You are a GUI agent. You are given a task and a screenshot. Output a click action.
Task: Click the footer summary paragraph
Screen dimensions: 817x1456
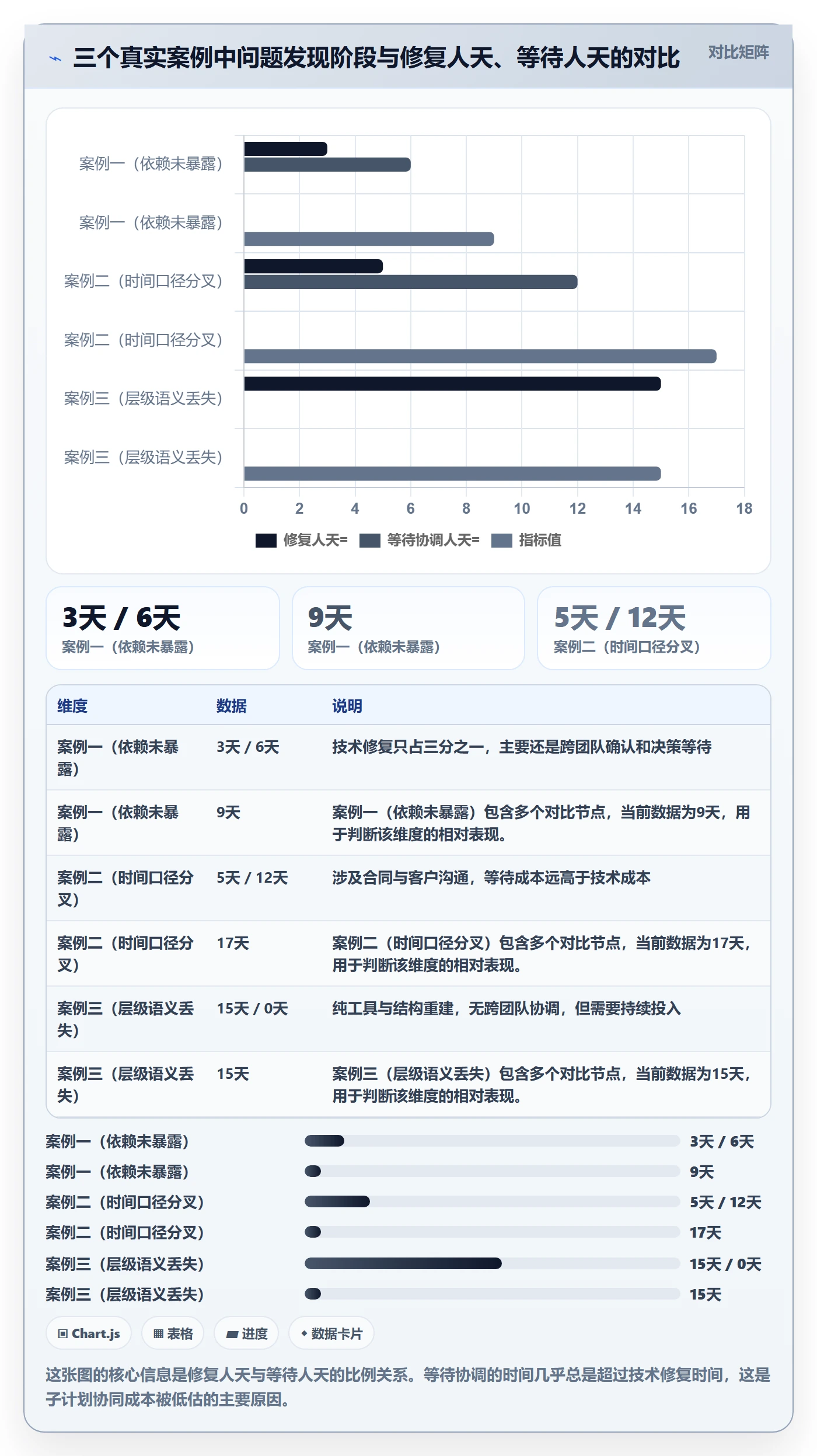pyautogui.click(x=408, y=1387)
